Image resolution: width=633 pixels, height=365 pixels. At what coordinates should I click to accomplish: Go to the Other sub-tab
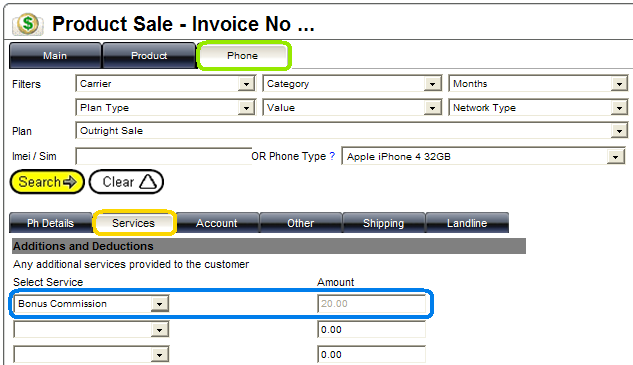(301, 223)
